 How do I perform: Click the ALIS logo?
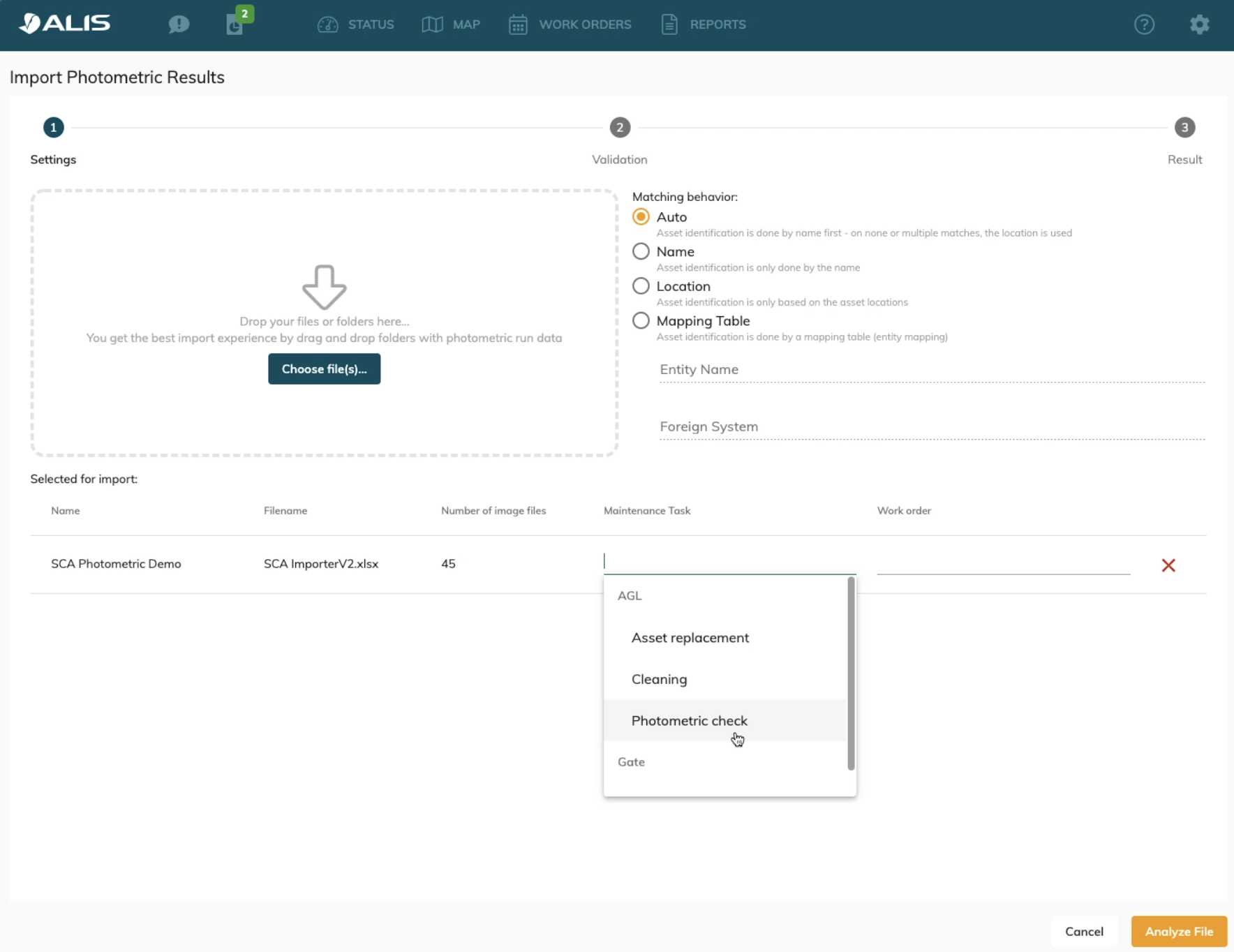[64, 24]
